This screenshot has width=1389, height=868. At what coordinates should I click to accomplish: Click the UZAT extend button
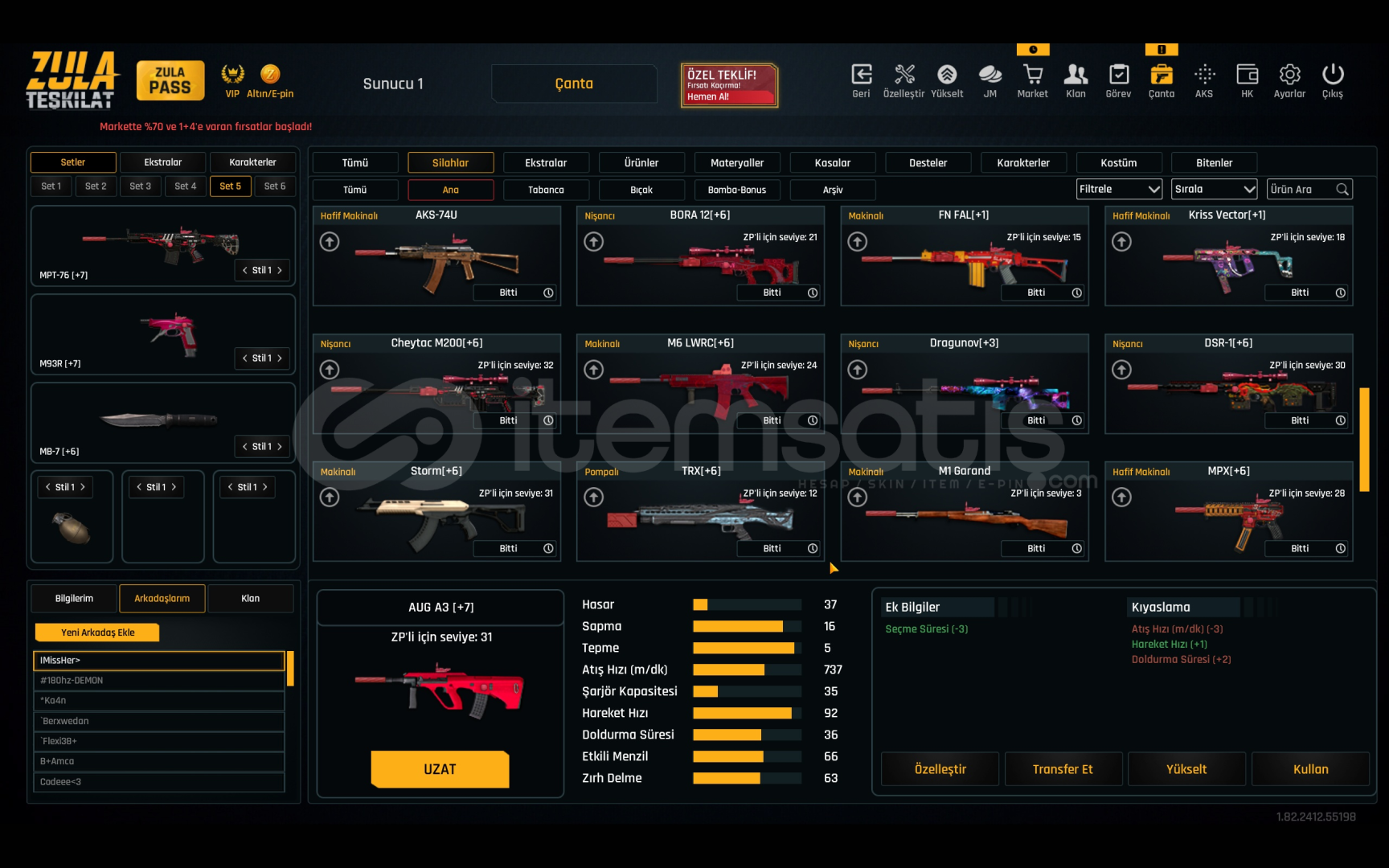point(440,769)
